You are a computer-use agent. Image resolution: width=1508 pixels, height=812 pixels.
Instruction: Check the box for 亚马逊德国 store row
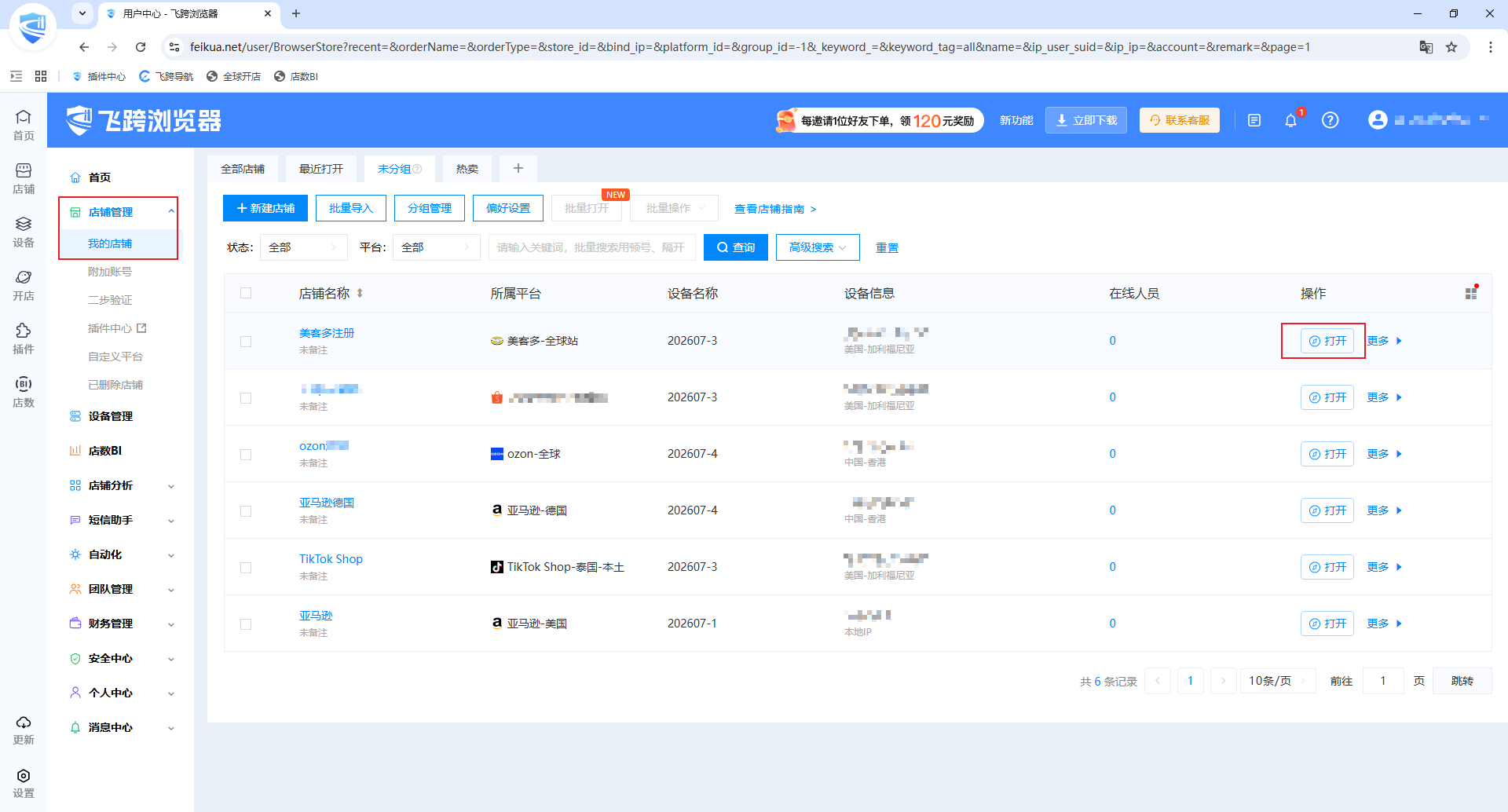[x=246, y=510]
